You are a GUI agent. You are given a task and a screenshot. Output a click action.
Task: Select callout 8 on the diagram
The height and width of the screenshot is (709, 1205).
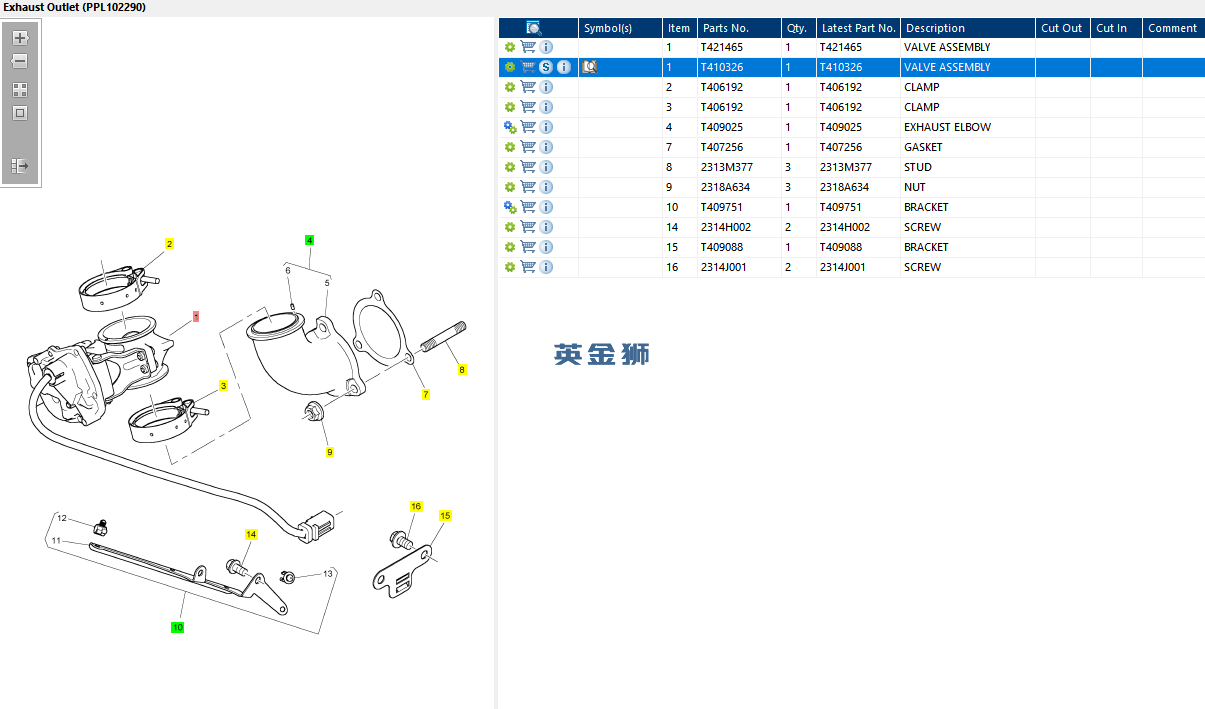click(x=462, y=370)
